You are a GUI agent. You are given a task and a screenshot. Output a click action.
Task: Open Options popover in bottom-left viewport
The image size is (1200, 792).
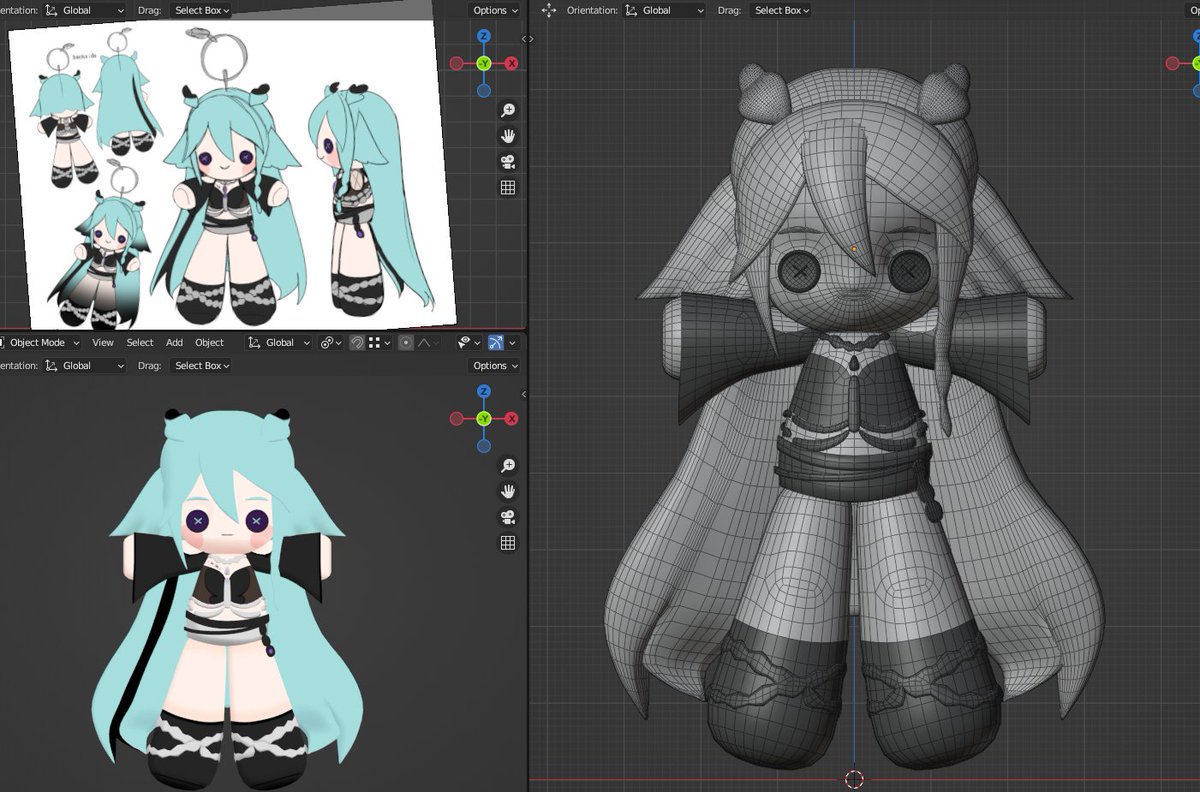pos(495,366)
